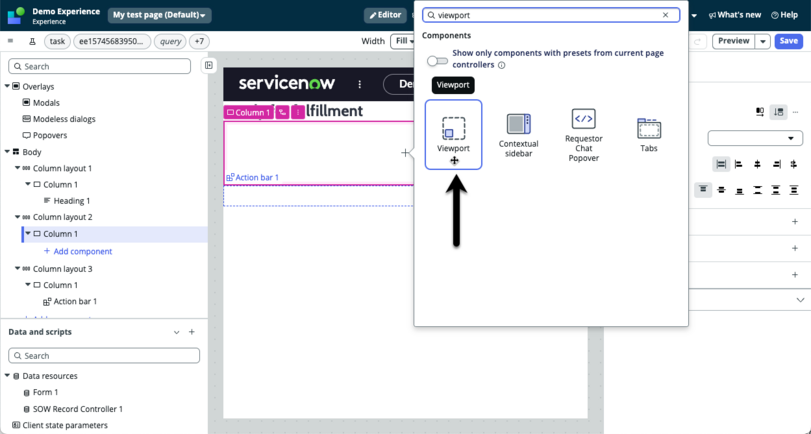Viewport: 811px width, 434px height.
Task: Click the query parameter pill
Action: (170, 41)
